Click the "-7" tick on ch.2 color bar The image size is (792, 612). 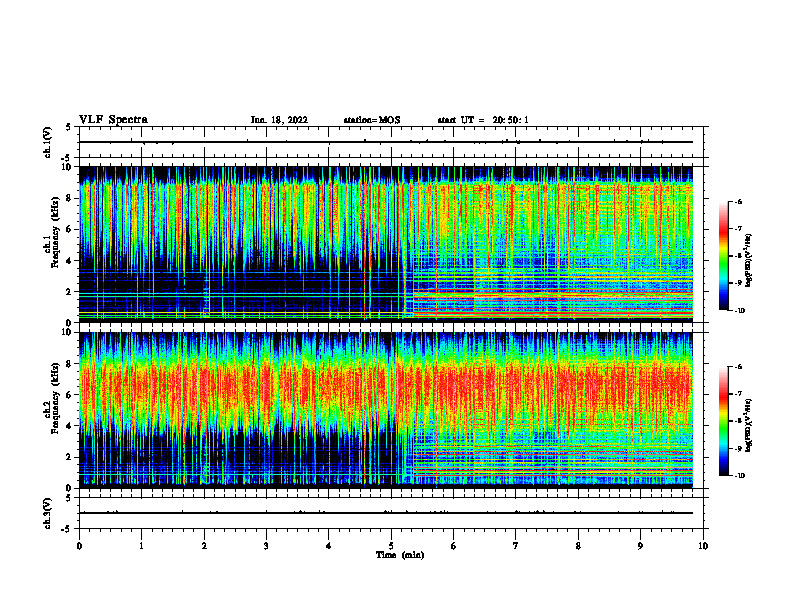coord(738,394)
